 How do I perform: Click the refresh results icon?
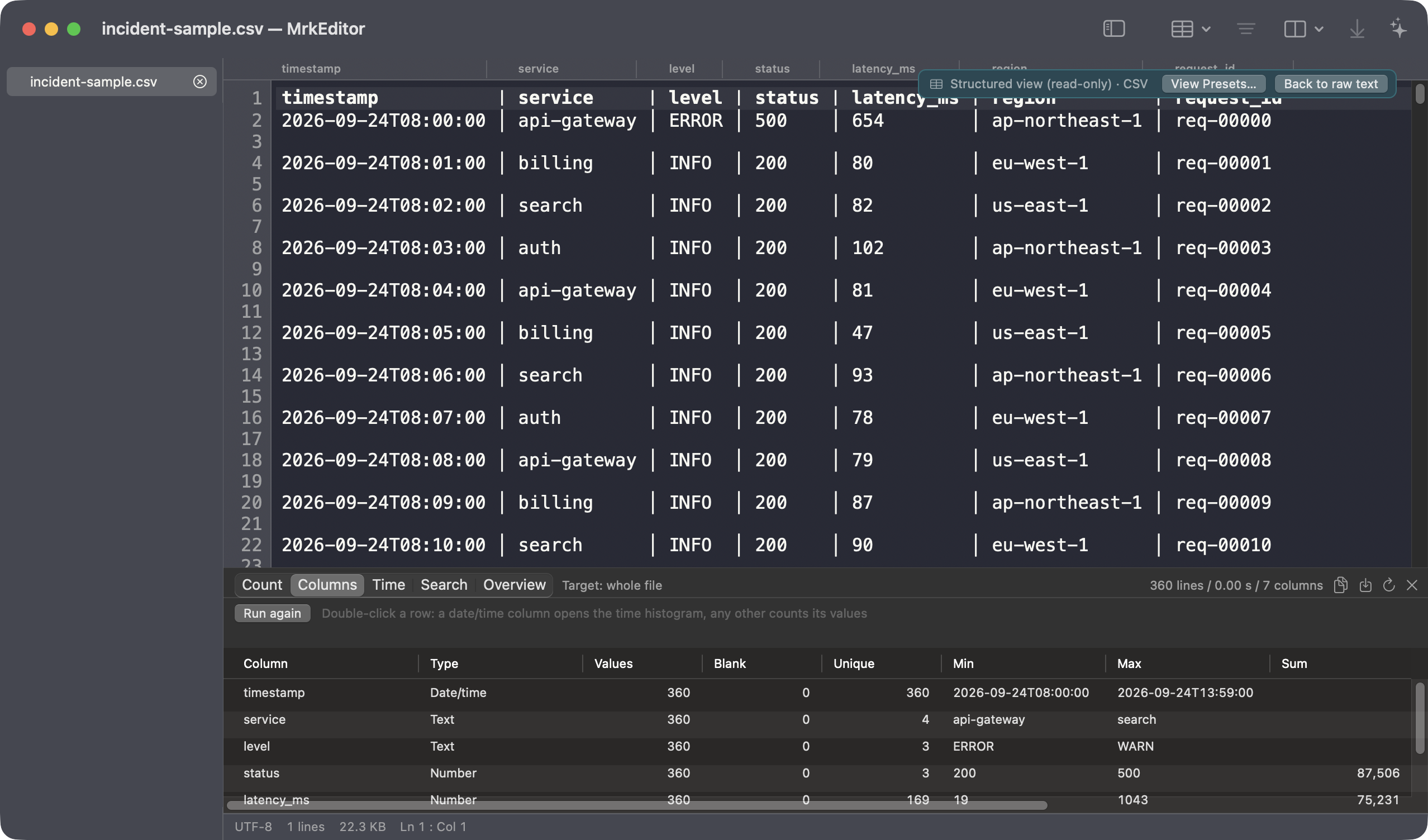(1388, 585)
